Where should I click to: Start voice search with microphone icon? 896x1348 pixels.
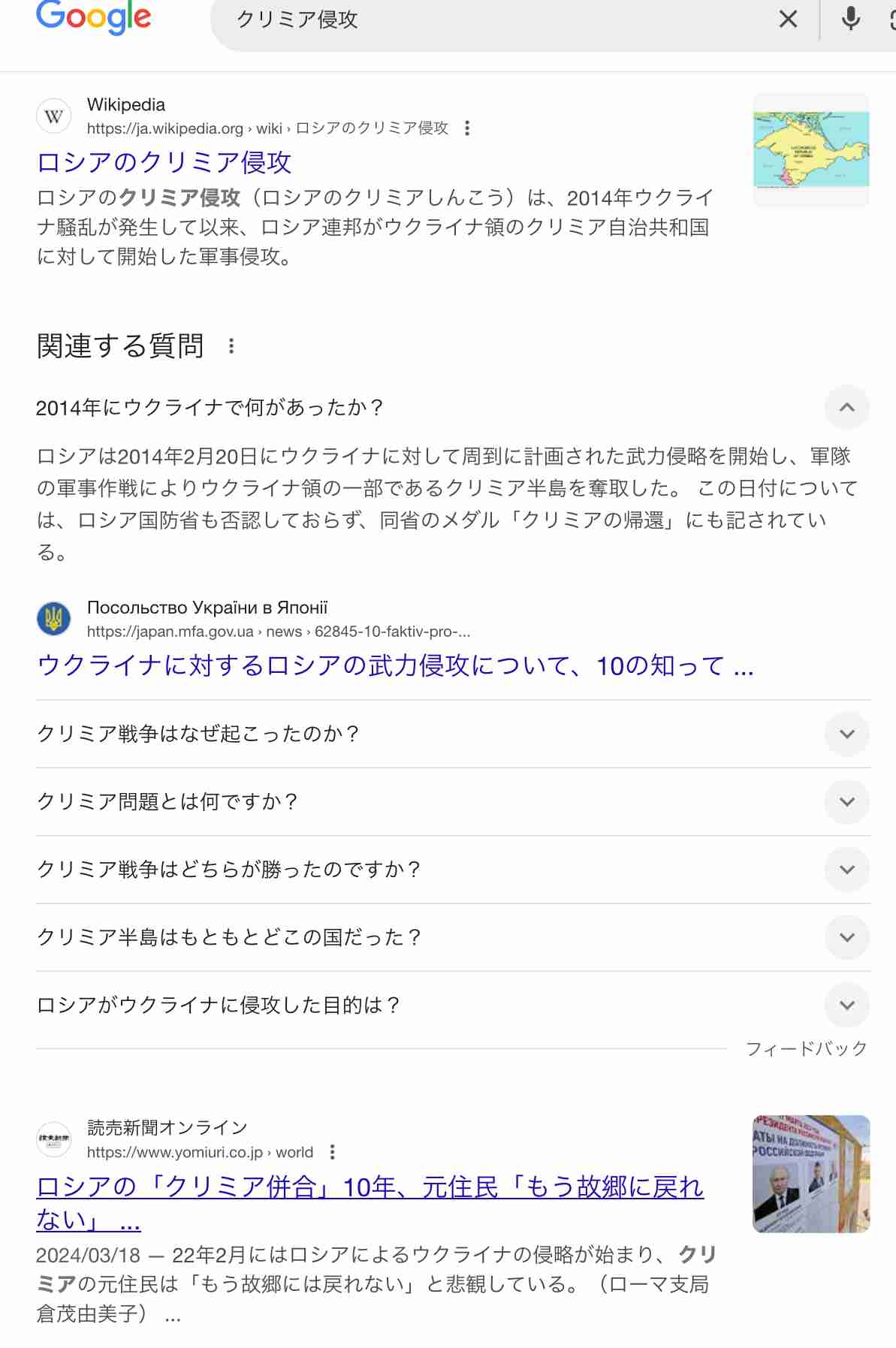850,19
